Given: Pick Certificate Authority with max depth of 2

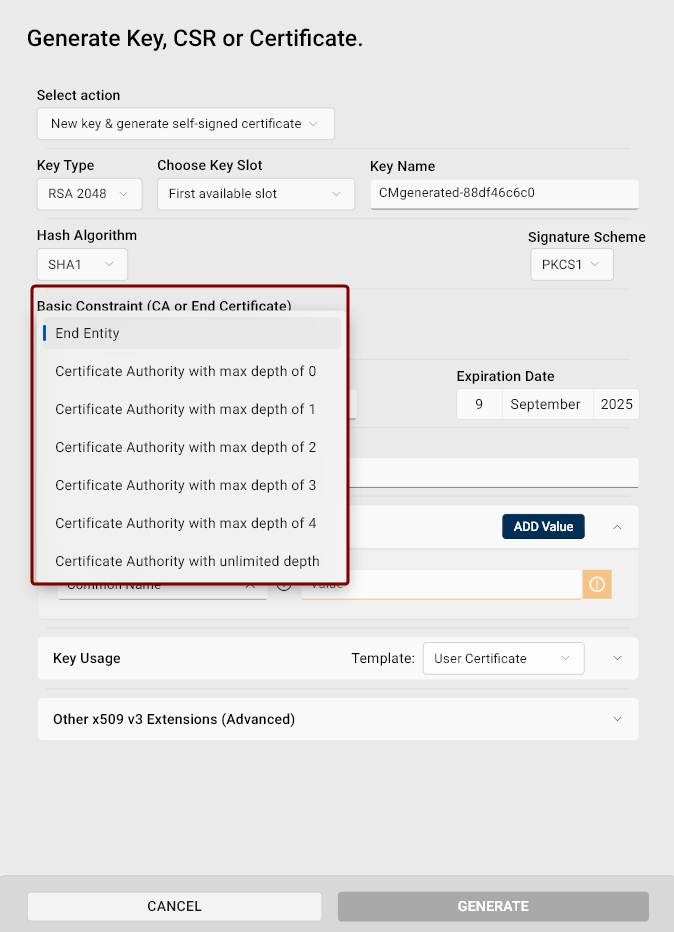Looking at the screenshot, I should click(x=186, y=447).
